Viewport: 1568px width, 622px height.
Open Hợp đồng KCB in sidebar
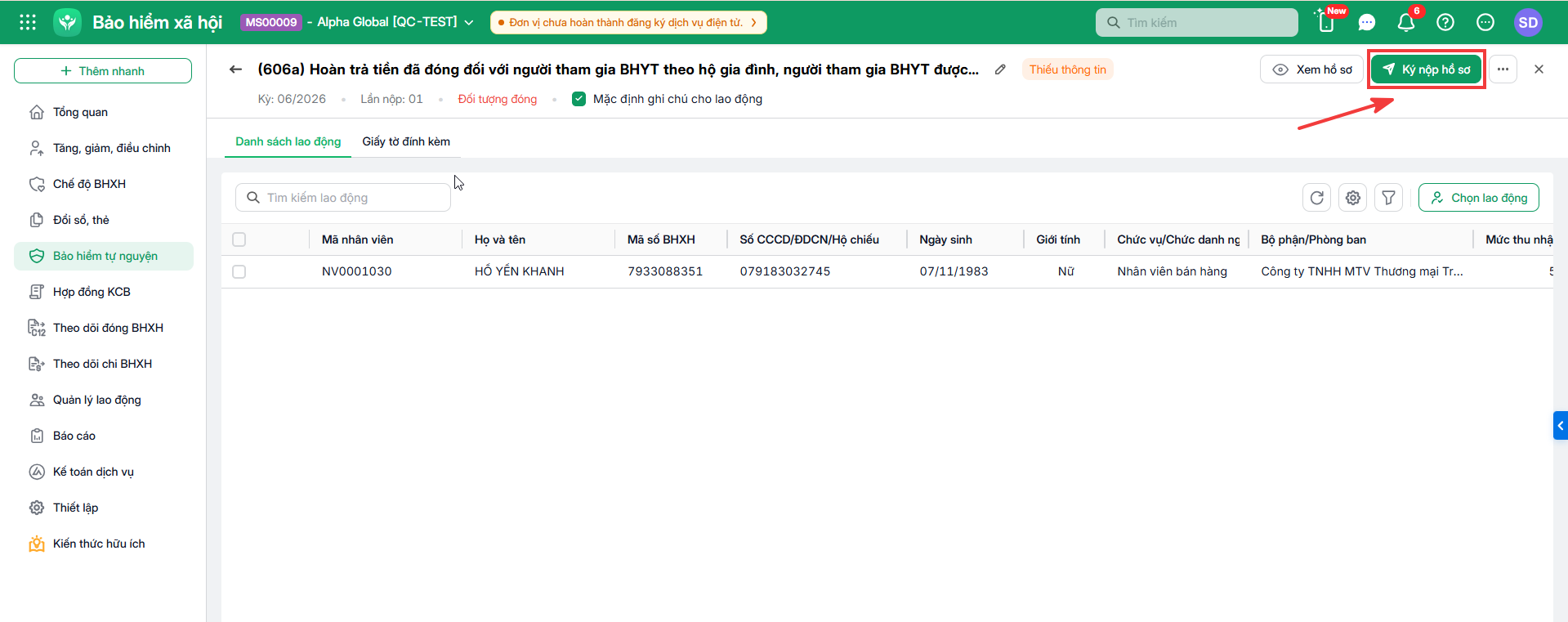tap(104, 292)
